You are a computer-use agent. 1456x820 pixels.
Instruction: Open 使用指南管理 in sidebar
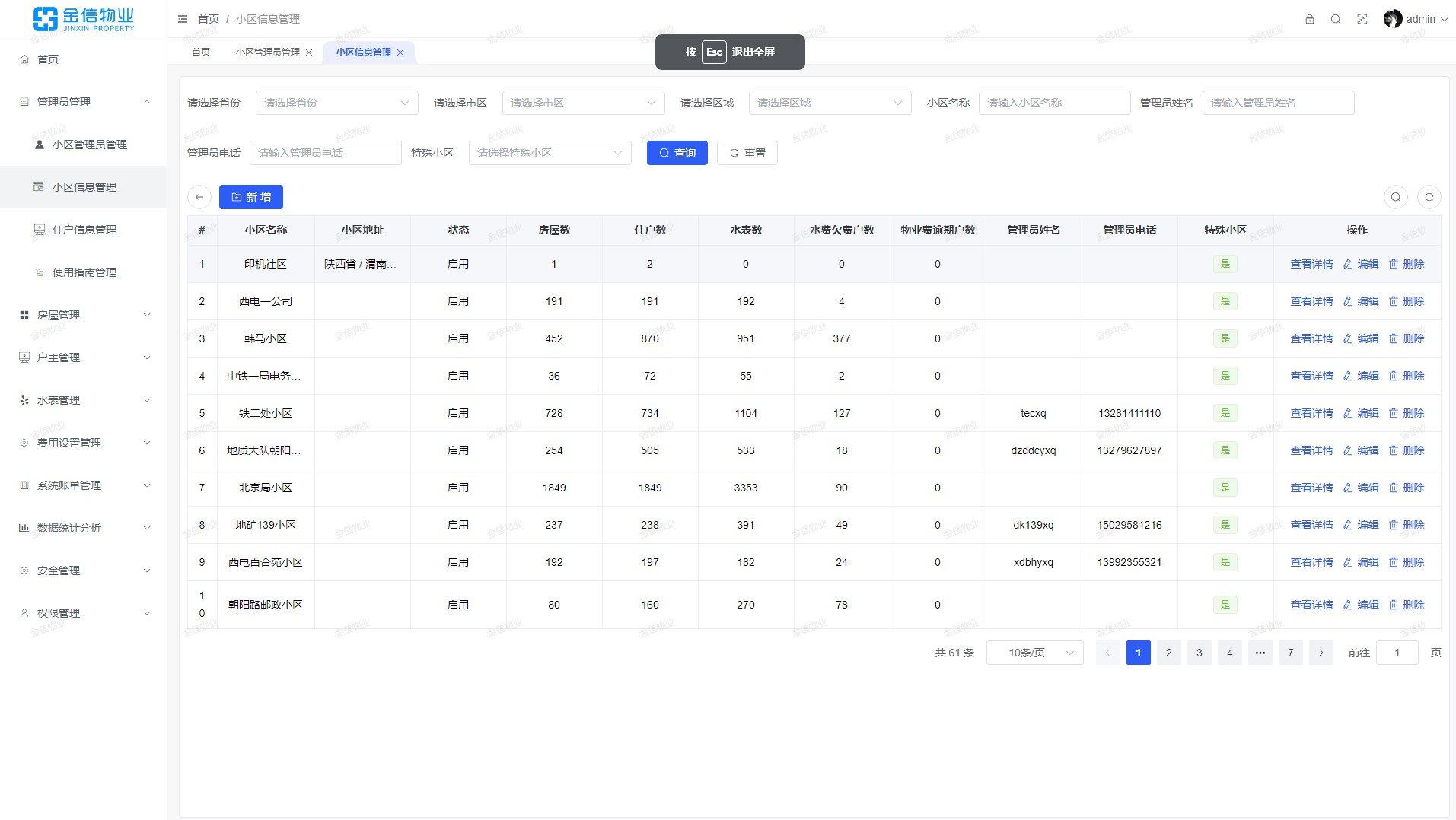84,272
